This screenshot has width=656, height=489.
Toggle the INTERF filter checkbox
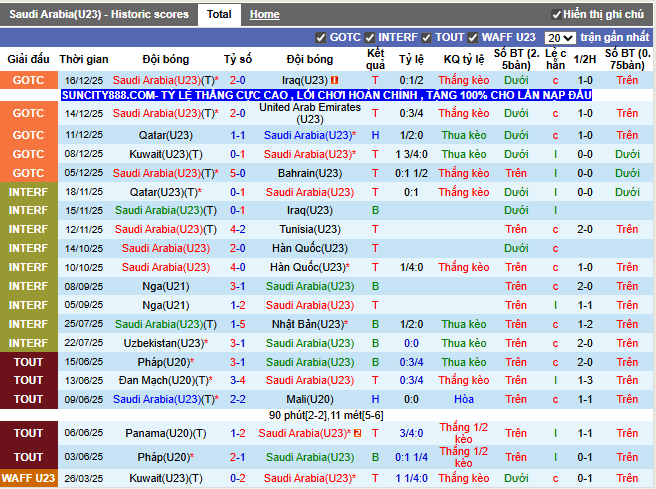[x=369, y=38]
